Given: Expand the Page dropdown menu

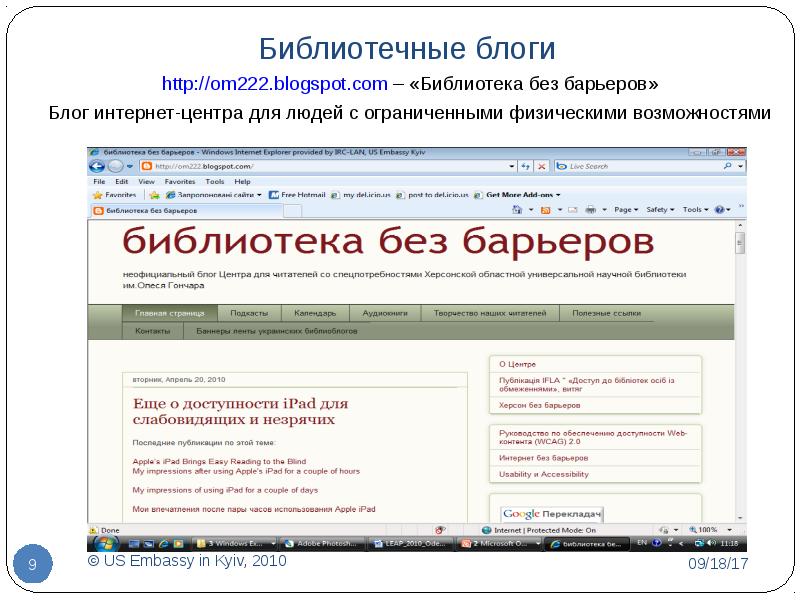Looking at the screenshot, I should pyautogui.click(x=626, y=210).
